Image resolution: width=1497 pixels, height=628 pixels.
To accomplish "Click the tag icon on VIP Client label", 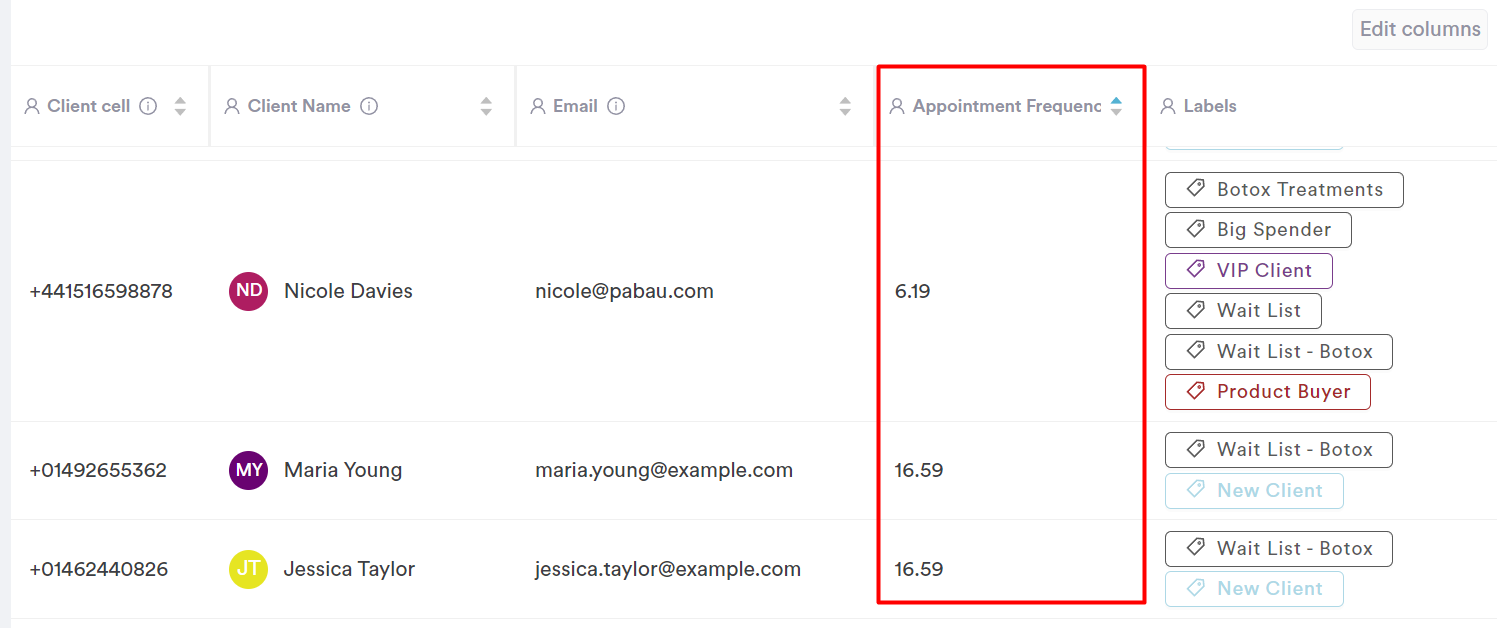I will pos(1195,270).
